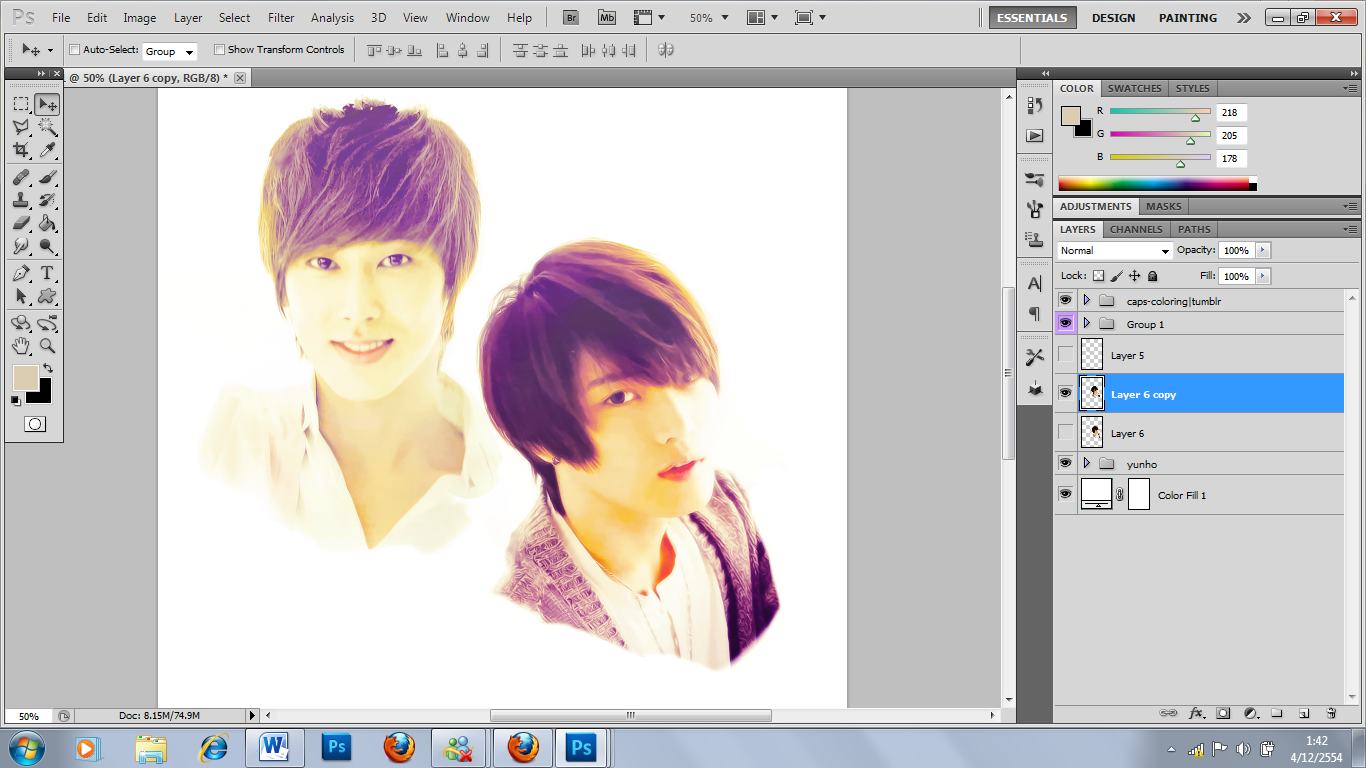Select the Rectangular Marquee tool
Viewport: 1366px width, 768px height.
pos(21,104)
